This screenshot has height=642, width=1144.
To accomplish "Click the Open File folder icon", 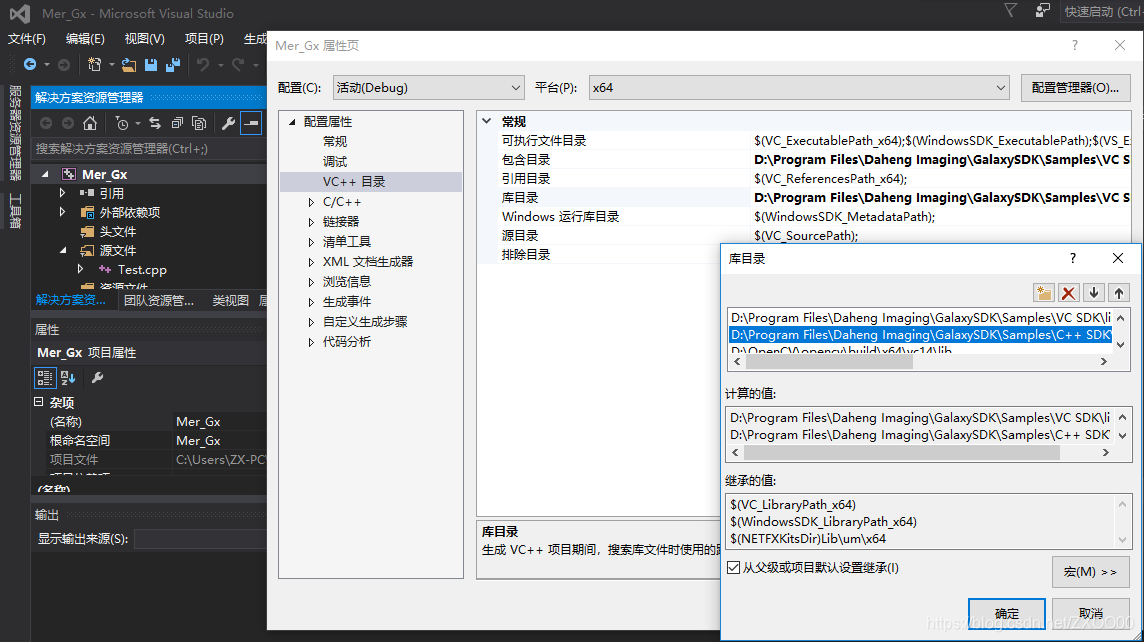I will click(129, 65).
